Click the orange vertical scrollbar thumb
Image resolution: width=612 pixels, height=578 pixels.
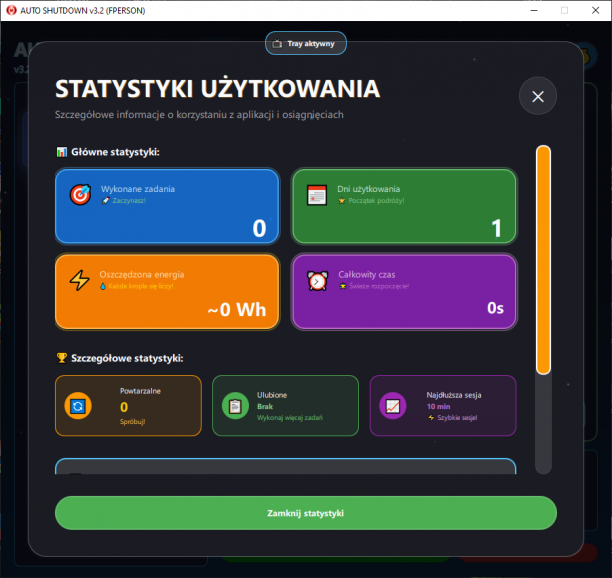543,260
